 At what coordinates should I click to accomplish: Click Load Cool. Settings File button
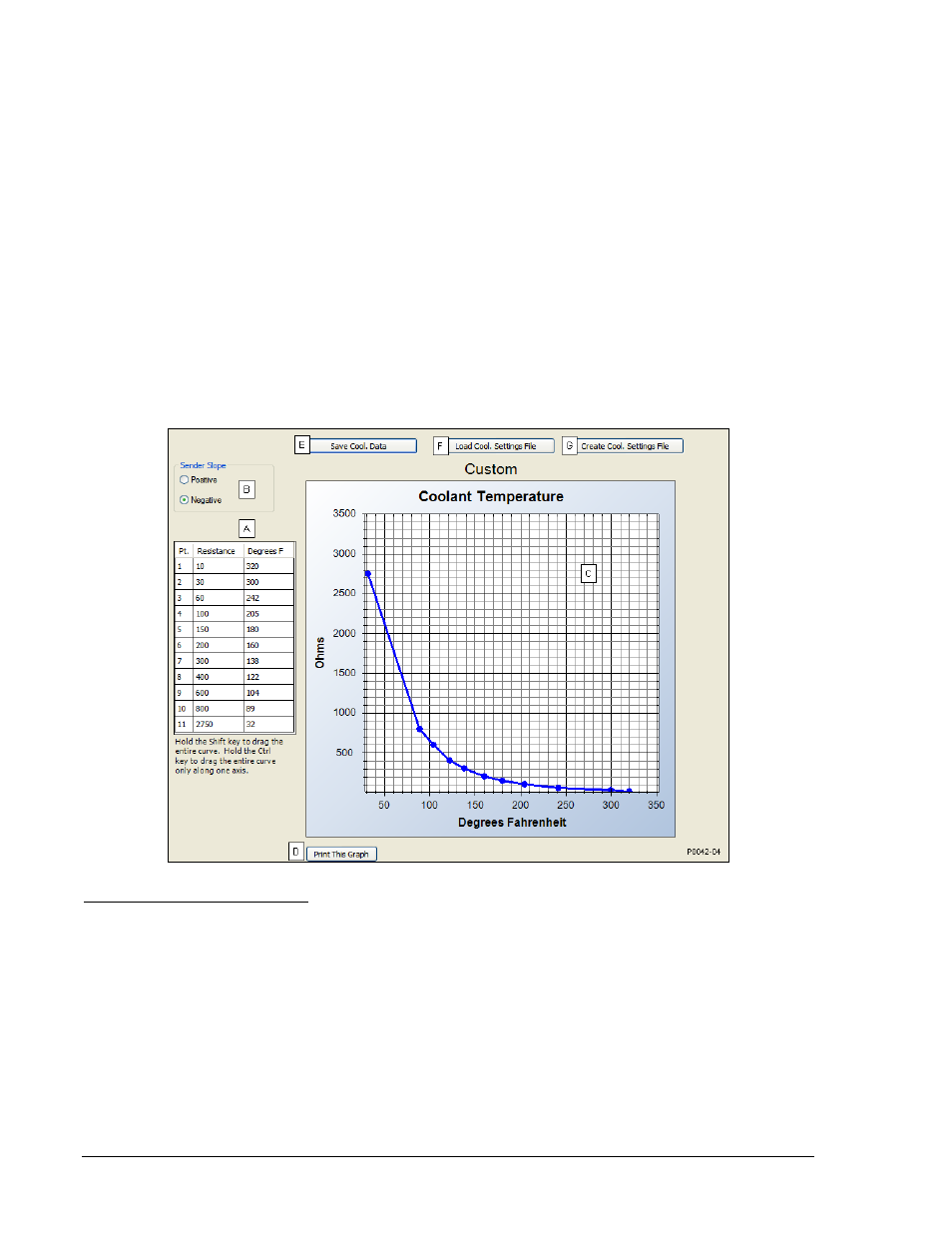pyautogui.click(x=501, y=446)
